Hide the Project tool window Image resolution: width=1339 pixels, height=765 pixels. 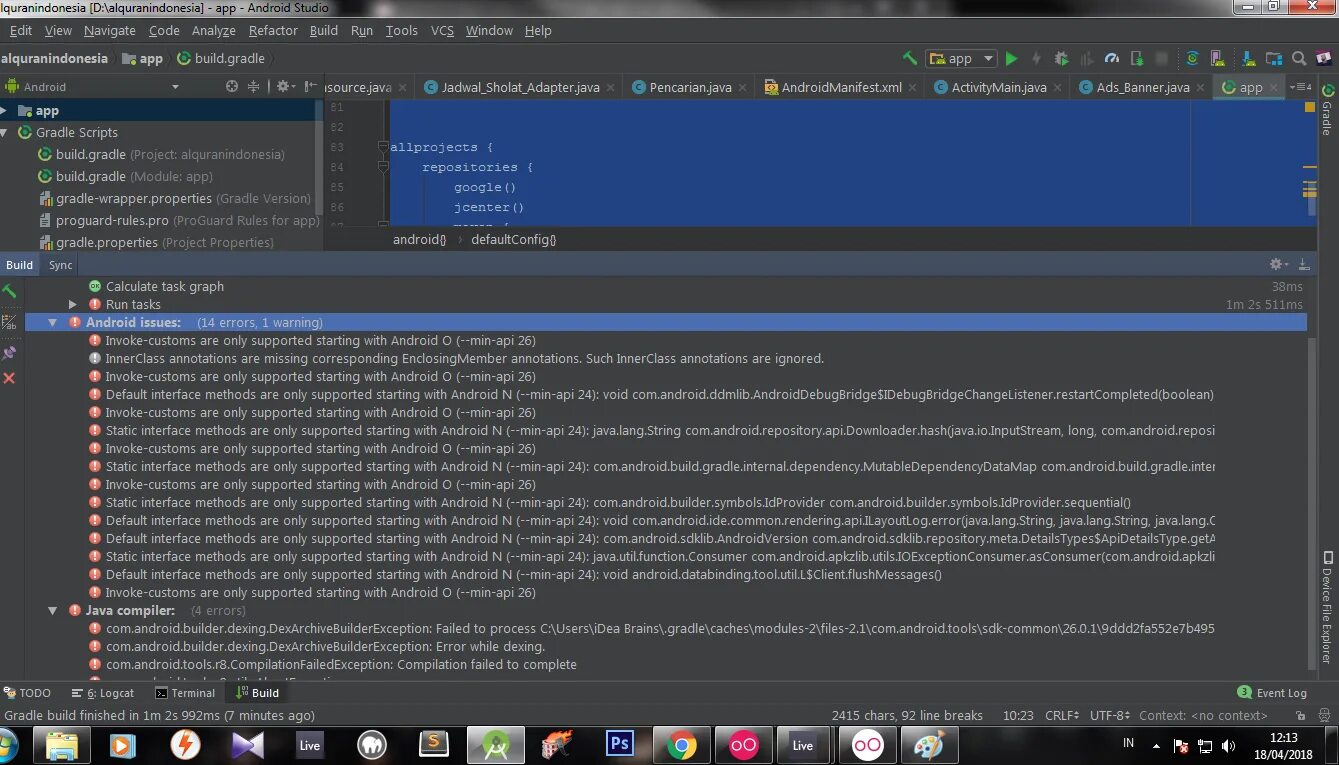[x=309, y=87]
